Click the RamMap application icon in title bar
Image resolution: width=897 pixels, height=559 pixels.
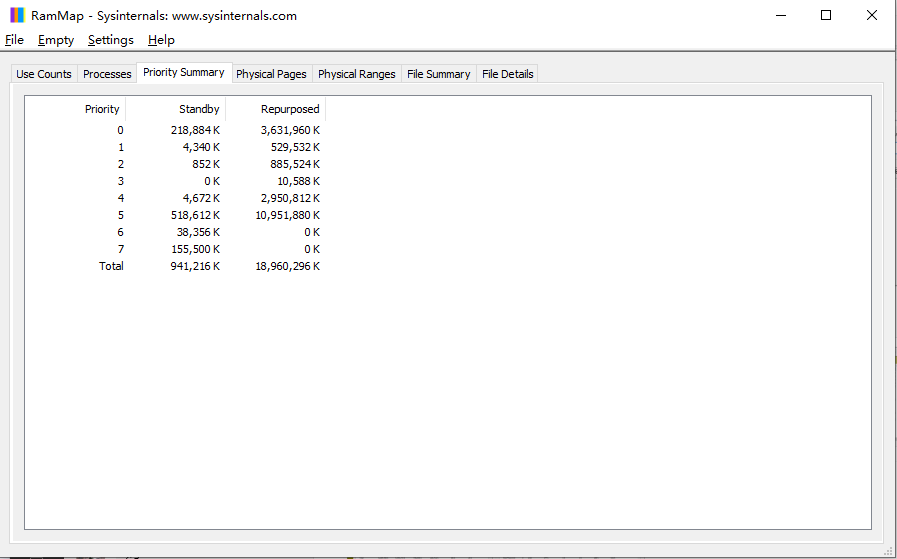pos(17,15)
